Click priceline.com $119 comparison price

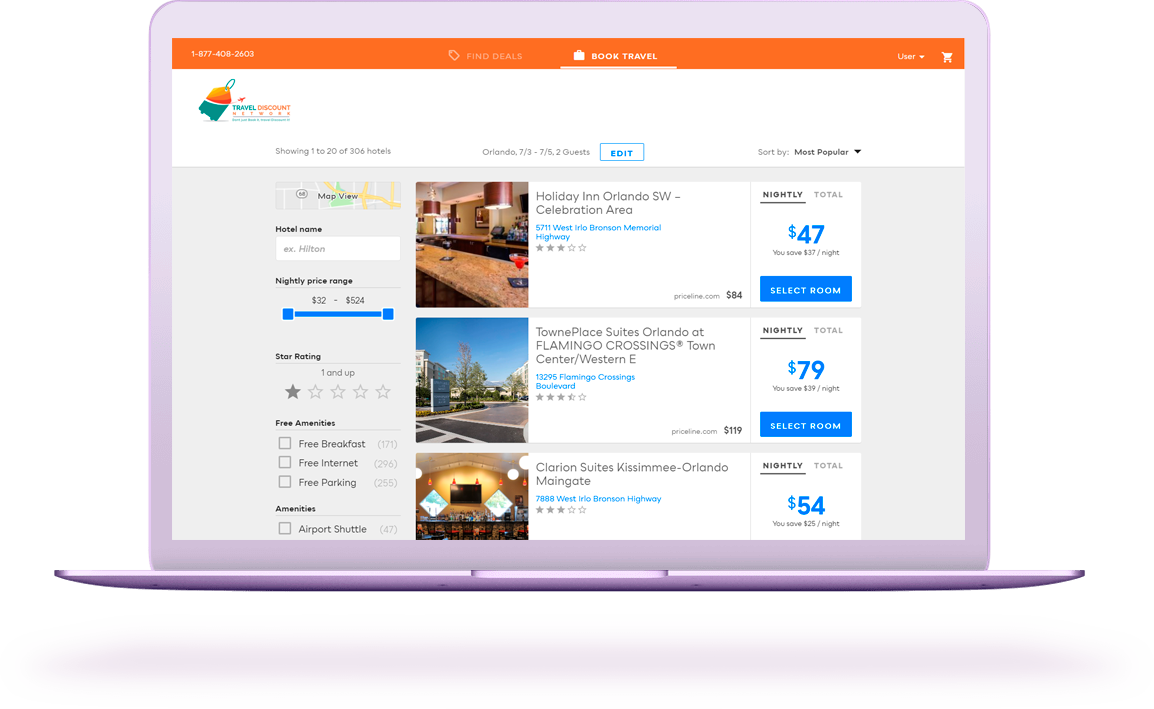[x=707, y=431]
